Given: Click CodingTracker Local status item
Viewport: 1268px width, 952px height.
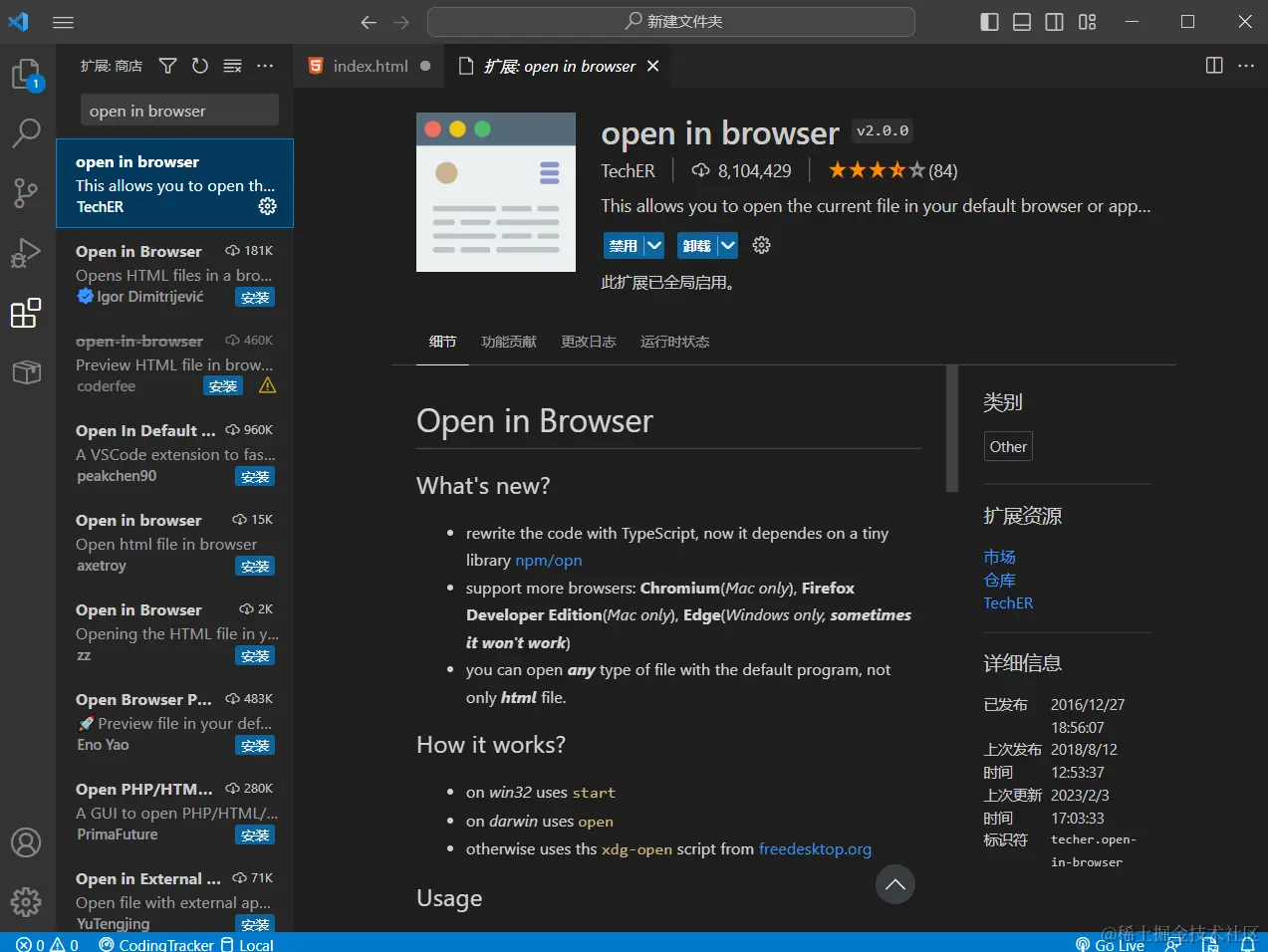Looking at the screenshot, I should (x=187, y=944).
